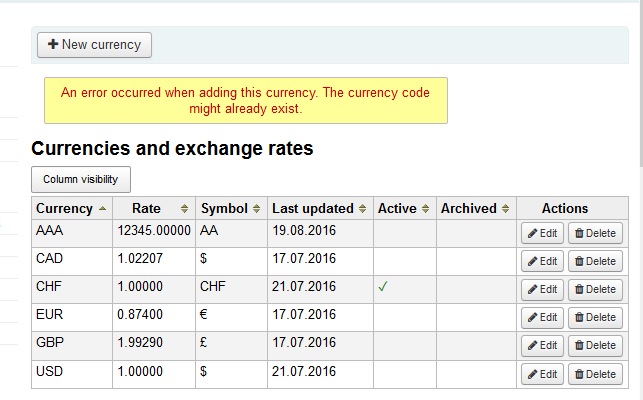Image resolution: width=643 pixels, height=400 pixels.
Task: Sort table by Rate column
Action: 153,209
